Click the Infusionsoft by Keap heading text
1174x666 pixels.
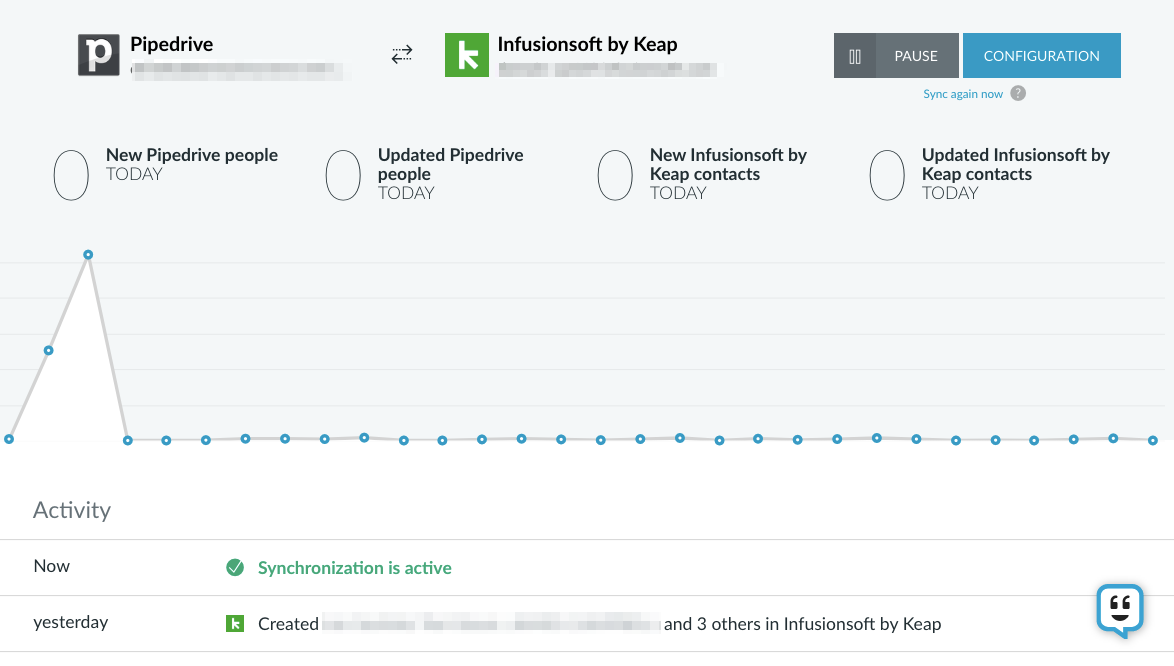click(588, 44)
